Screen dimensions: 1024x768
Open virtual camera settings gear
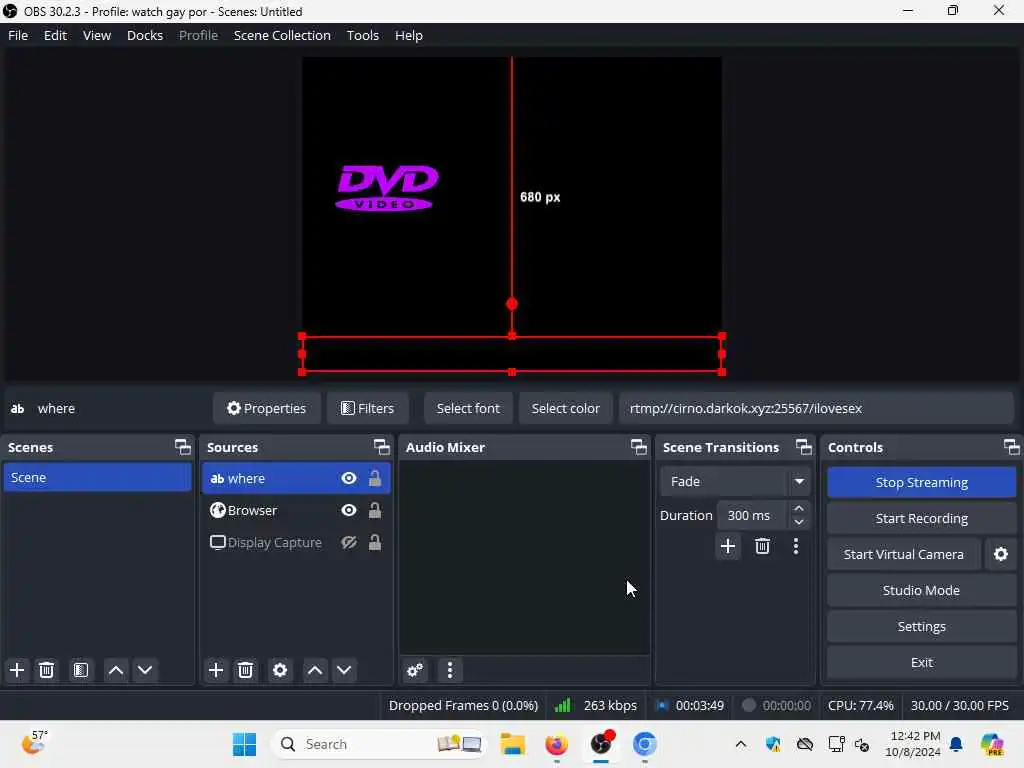tap(1000, 554)
